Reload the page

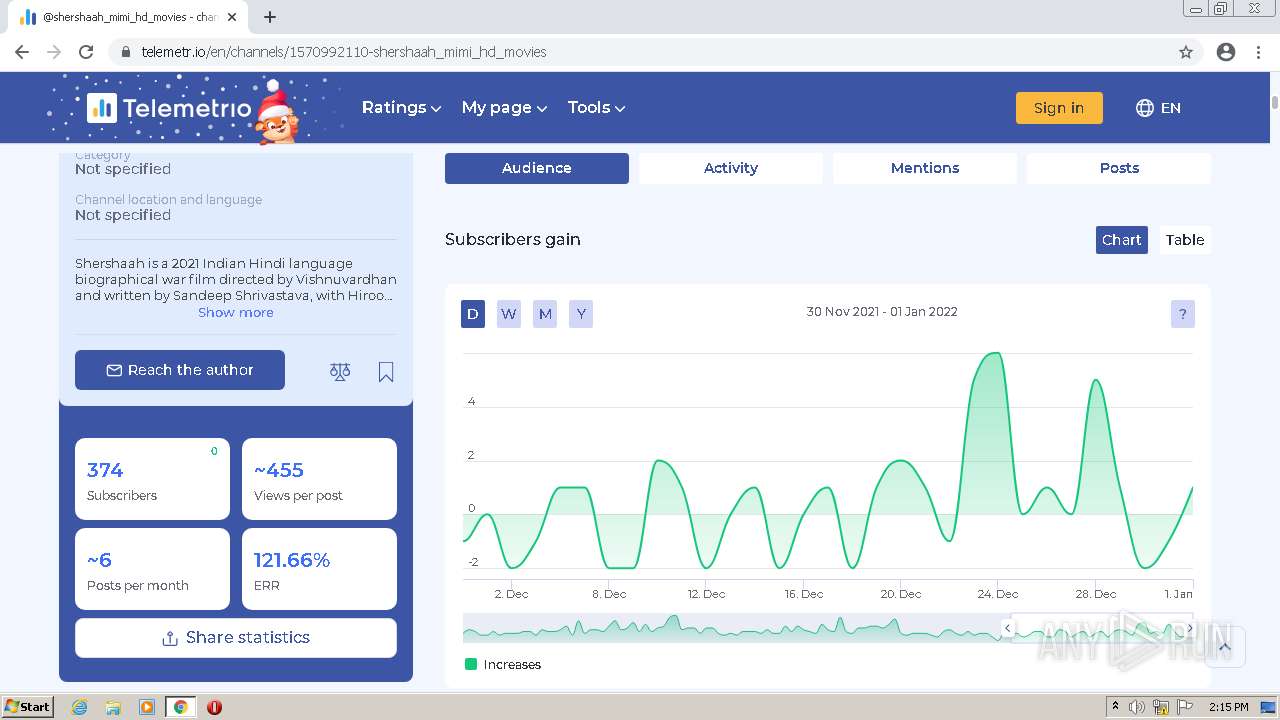coord(86,52)
